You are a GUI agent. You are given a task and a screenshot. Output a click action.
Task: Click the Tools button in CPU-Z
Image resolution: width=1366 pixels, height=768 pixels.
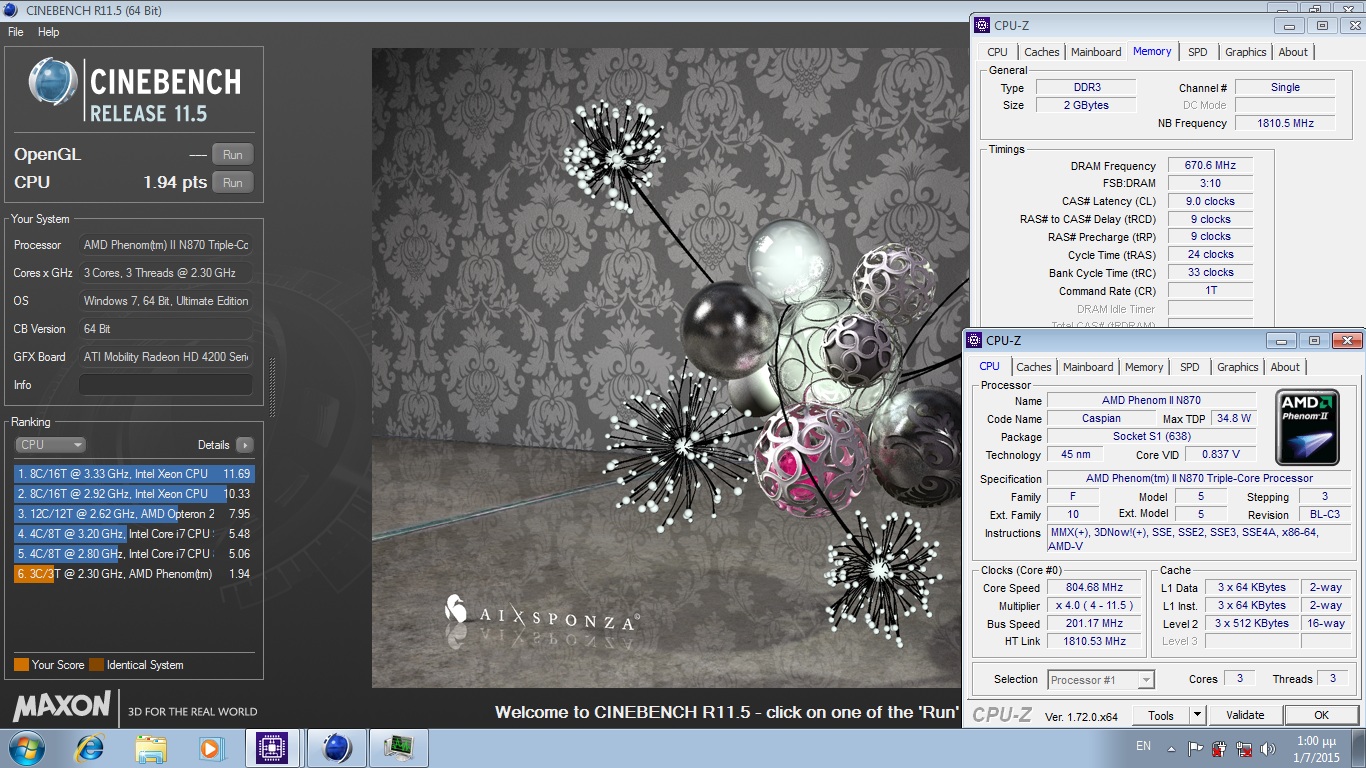(x=1161, y=715)
